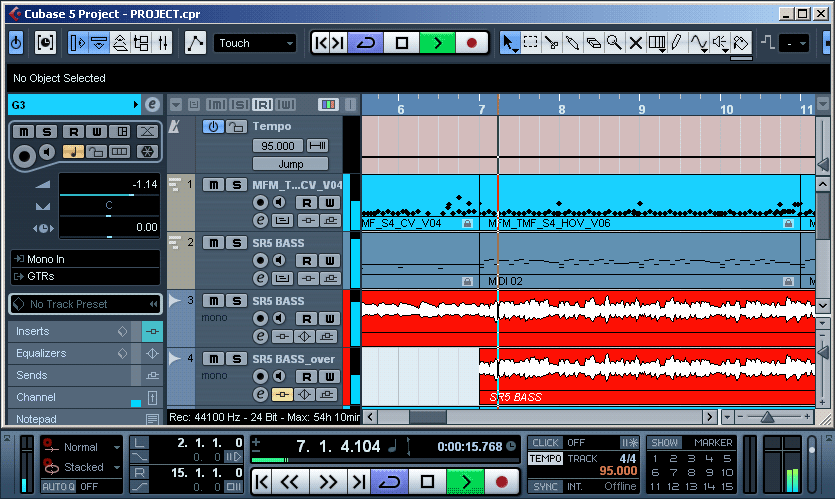The image size is (835, 499).
Task: Toggle Constrain Delay Compensation icon
Action: pyautogui.click(x=45, y=43)
